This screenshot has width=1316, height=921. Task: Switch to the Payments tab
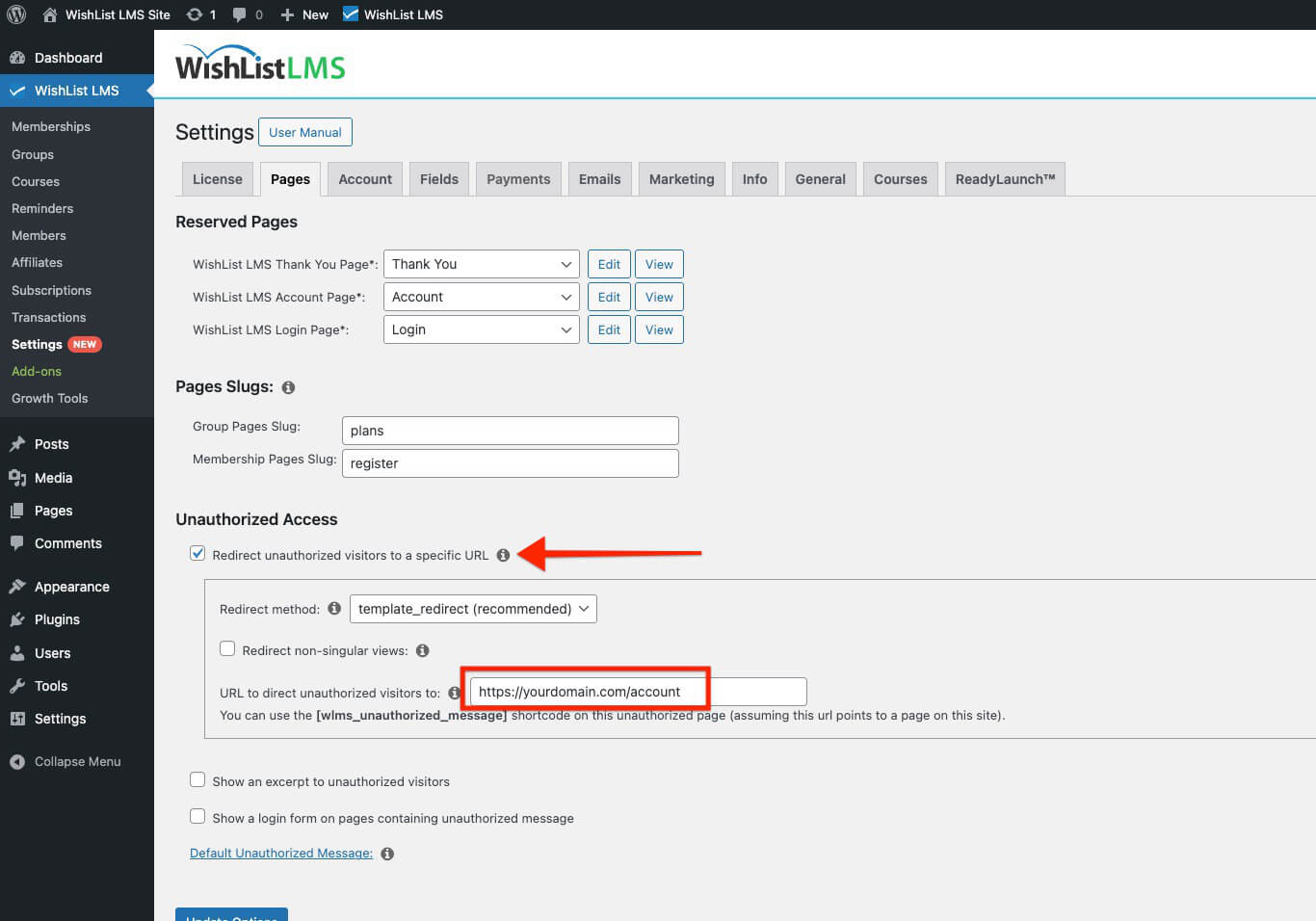pos(518,178)
